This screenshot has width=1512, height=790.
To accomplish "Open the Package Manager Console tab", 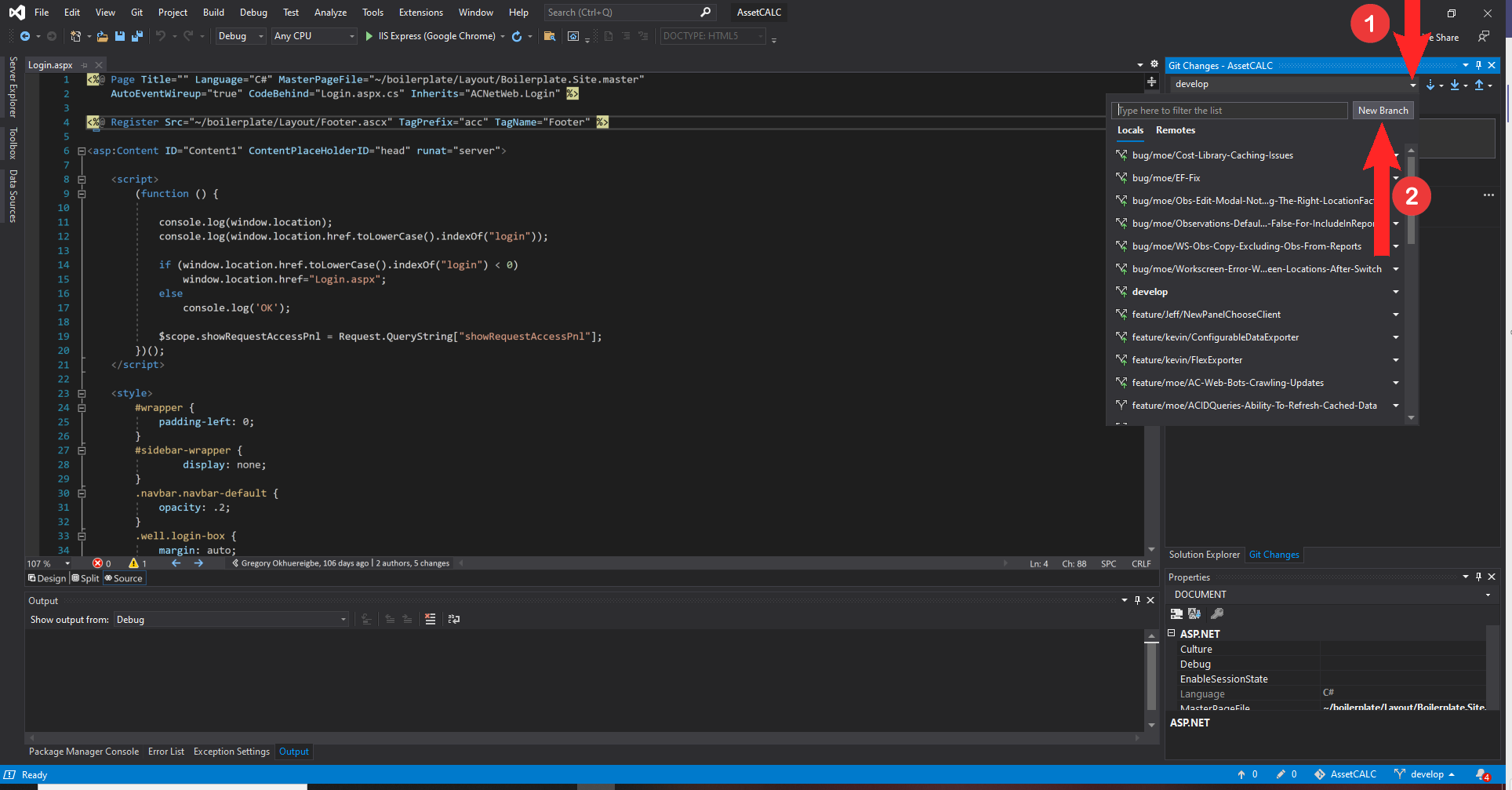I will pyautogui.click(x=84, y=752).
